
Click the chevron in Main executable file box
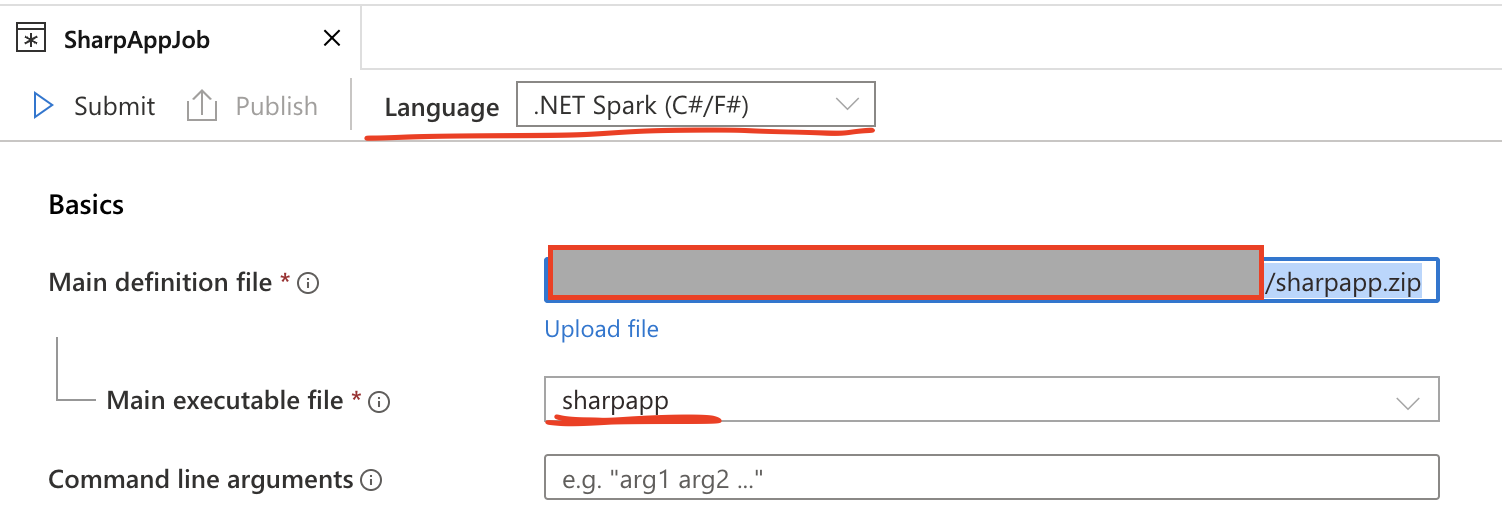(x=1408, y=403)
